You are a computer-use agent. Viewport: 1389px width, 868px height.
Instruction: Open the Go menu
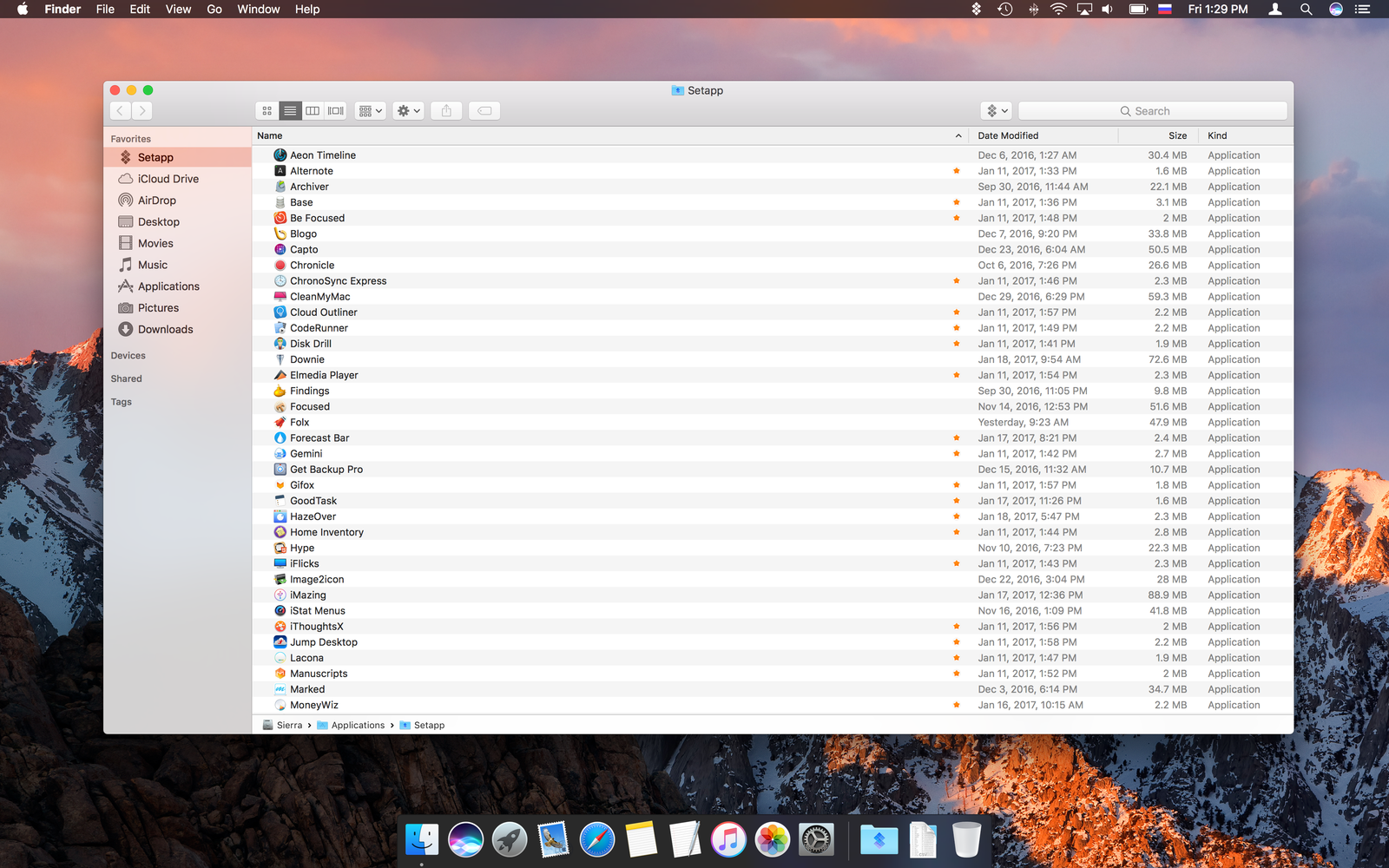point(214,9)
